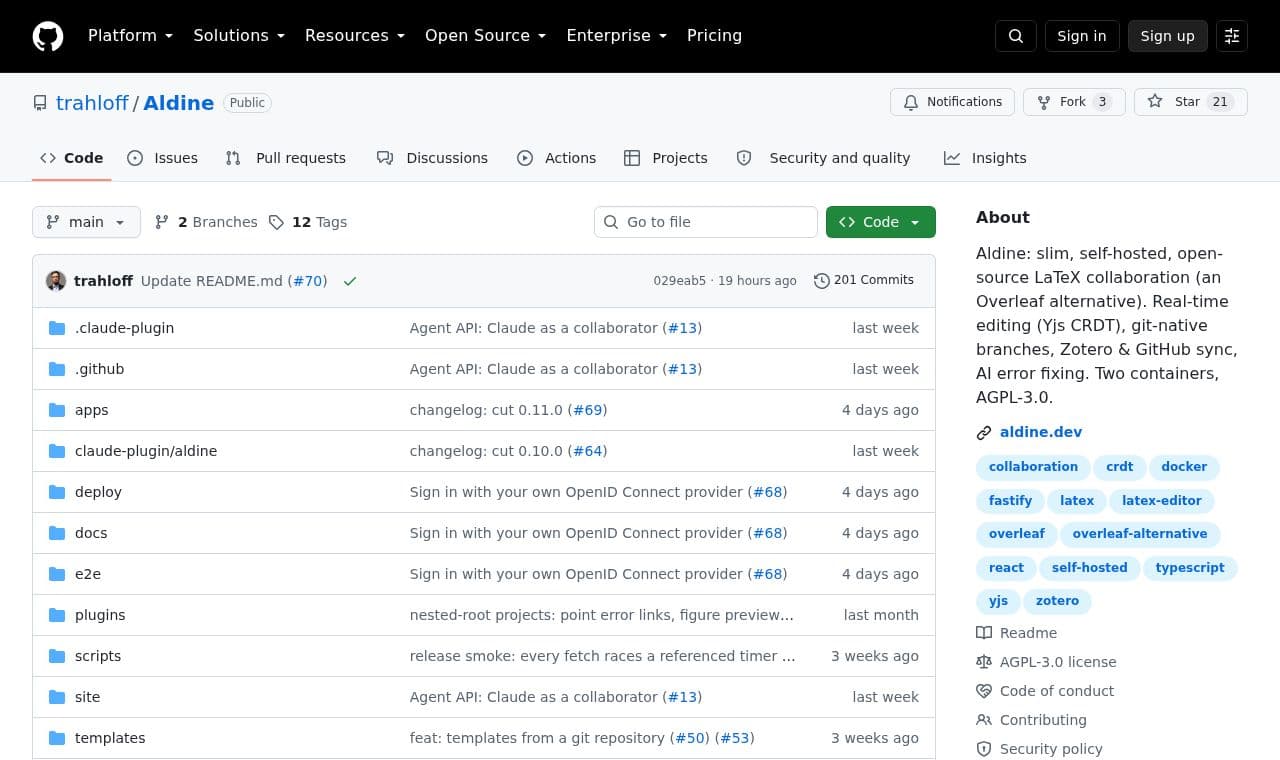Expand the green Code dropdown button
The height and width of the screenshot is (760, 1280).
[x=881, y=222]
